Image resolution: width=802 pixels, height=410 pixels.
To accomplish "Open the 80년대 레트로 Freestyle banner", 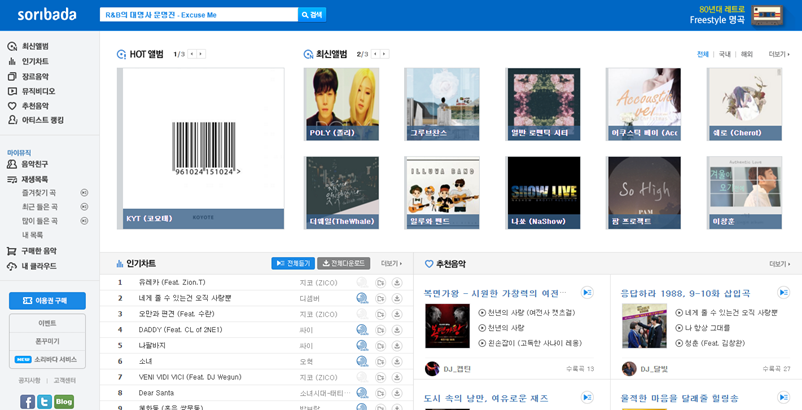I will 737,15.
